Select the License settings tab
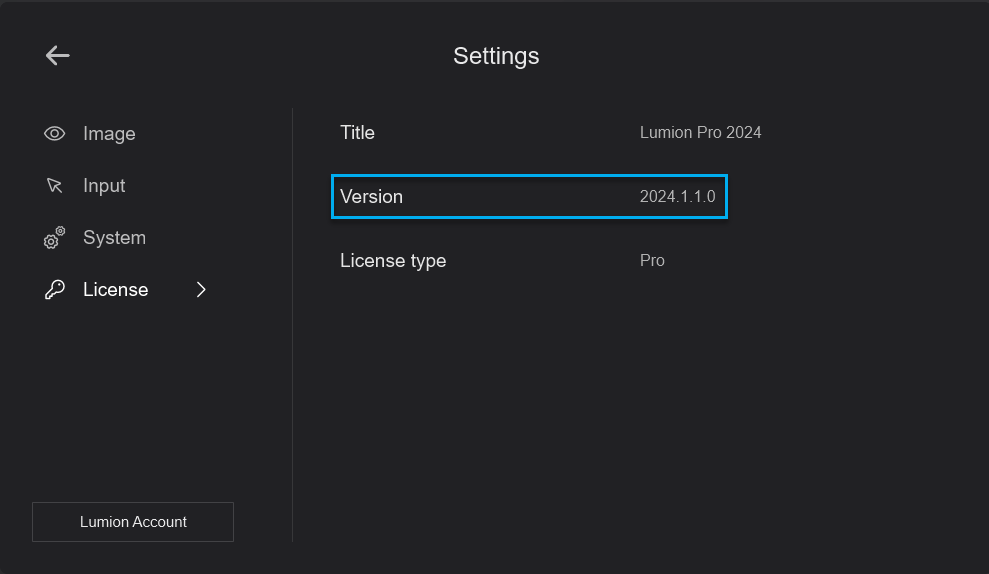 pyautogui.click(x=115, y=290)
